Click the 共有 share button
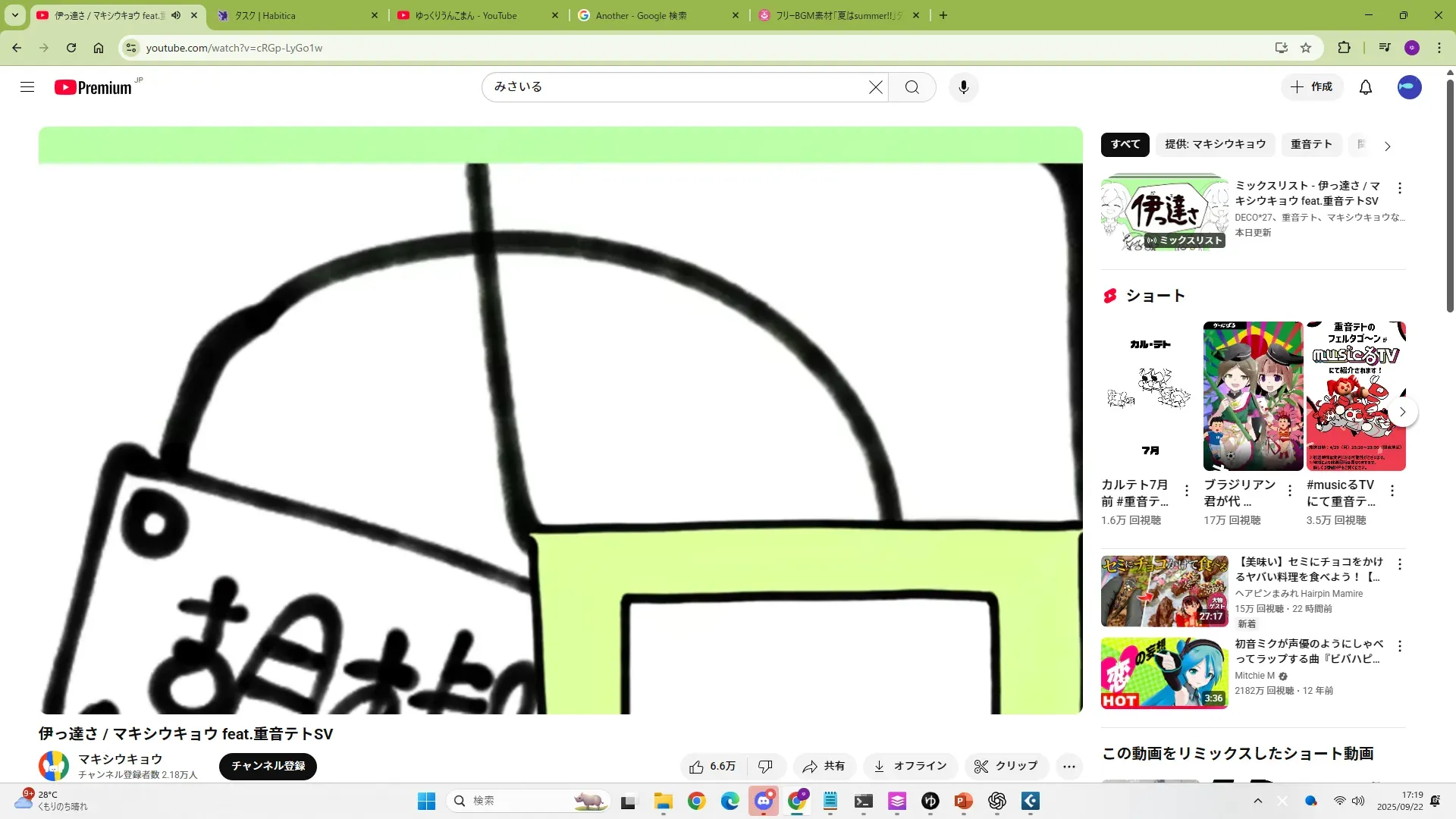The image size is (1456, 819). 824,767
